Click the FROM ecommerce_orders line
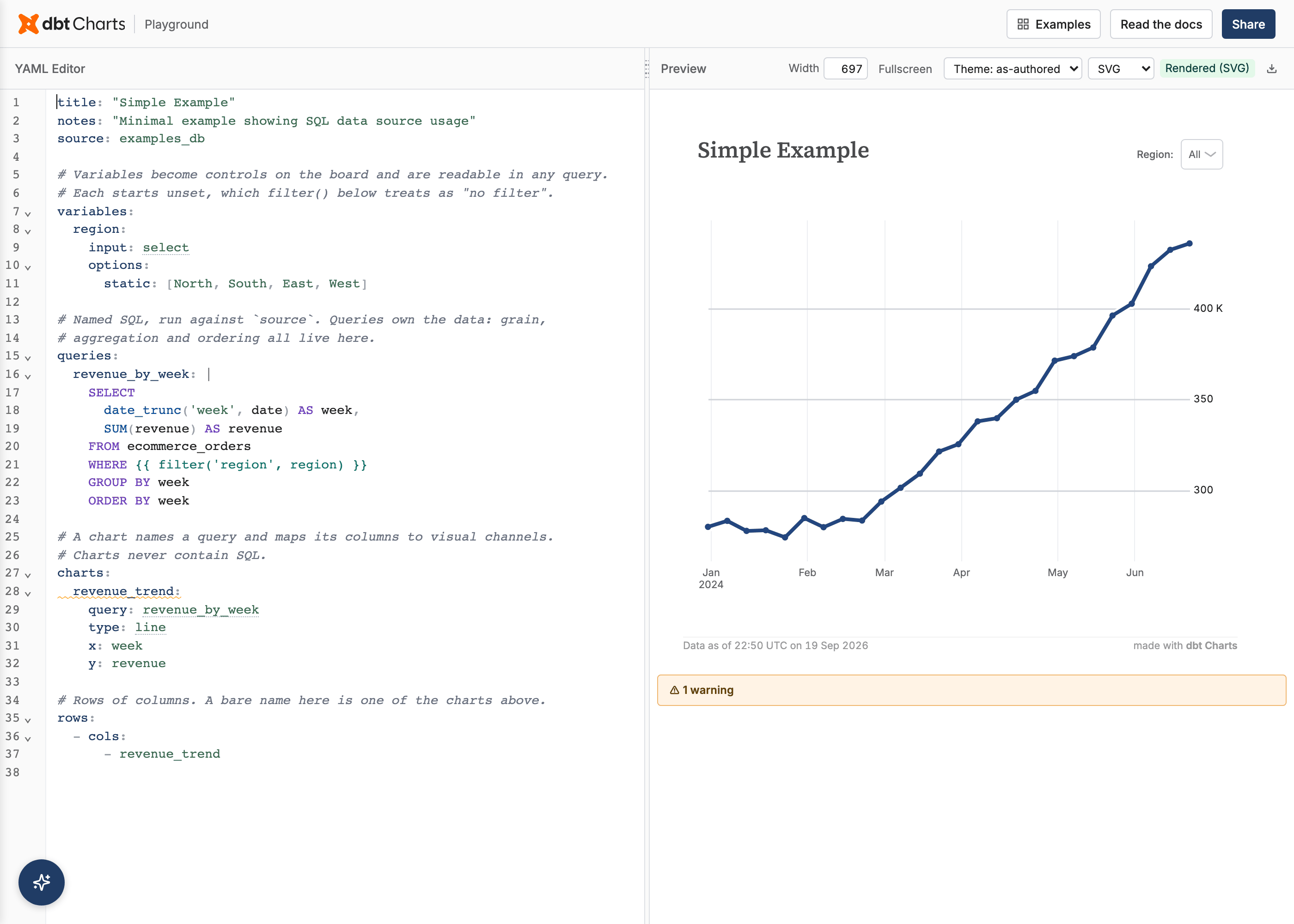The width and height of the screenshot is (1294, 924). (170, 446)
